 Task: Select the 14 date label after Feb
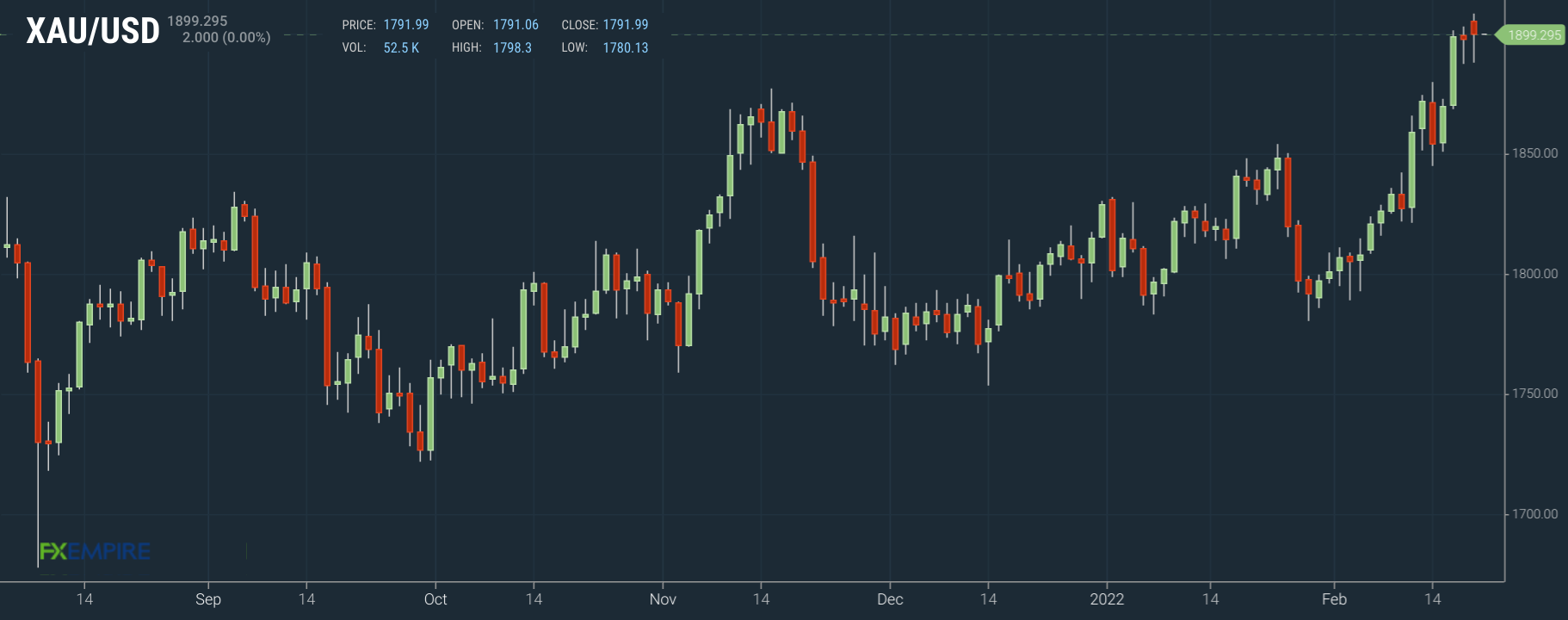1432,599
